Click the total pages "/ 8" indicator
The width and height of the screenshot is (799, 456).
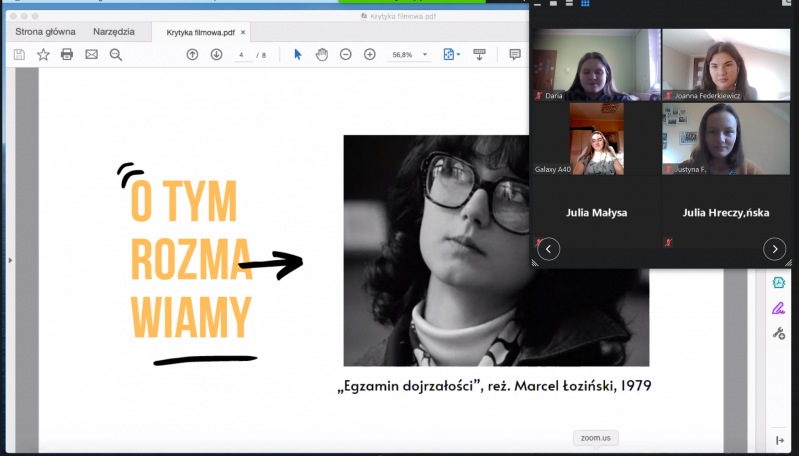click(x=261, y=55)
